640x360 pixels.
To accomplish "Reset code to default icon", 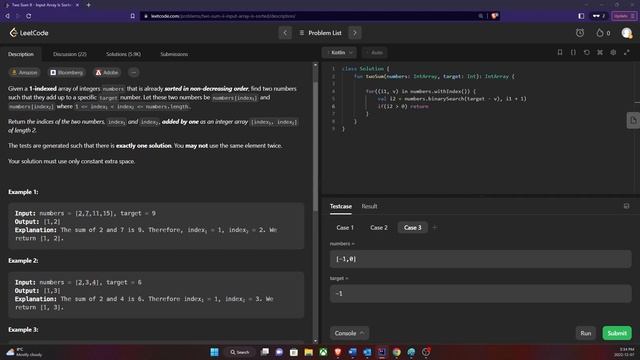I will (x=587, y=52).
